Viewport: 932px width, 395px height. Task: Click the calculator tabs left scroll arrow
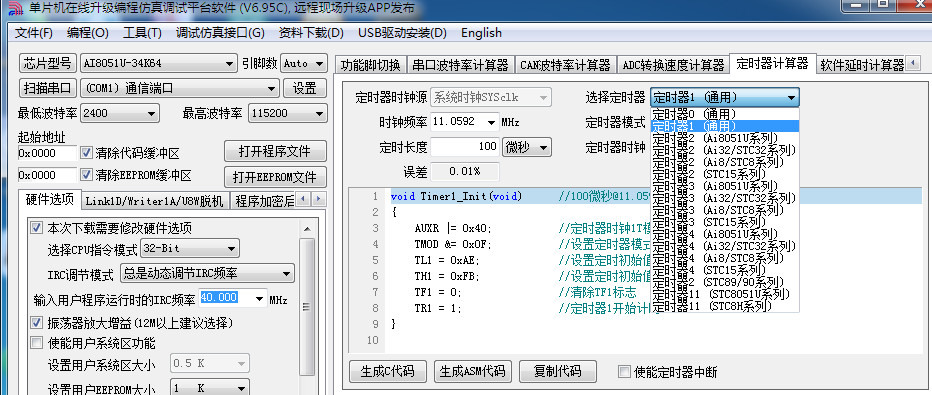pos(912,64)
